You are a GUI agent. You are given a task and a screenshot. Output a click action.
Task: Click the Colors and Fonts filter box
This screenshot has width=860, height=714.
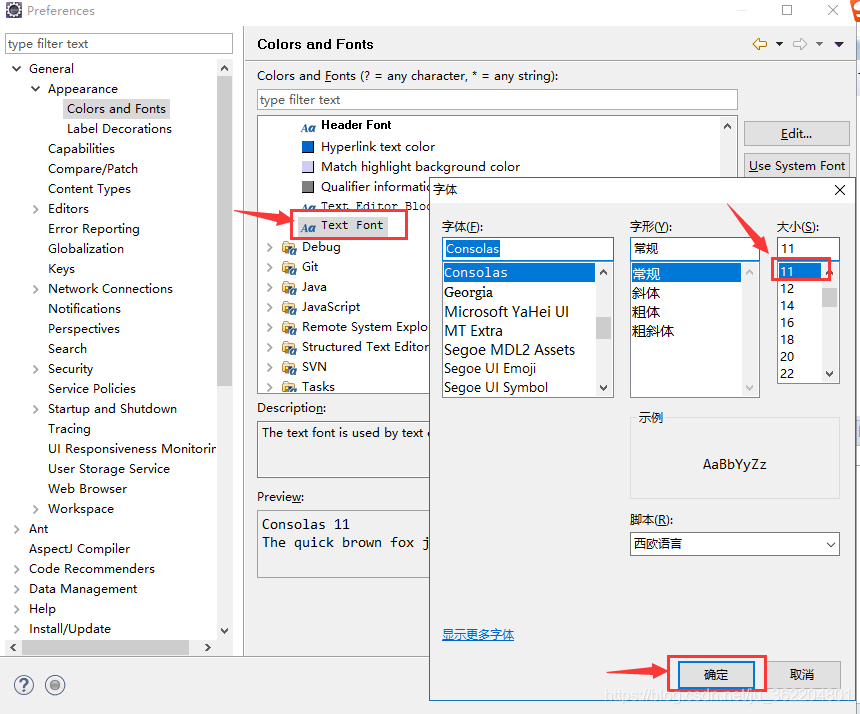pos(497,100)
